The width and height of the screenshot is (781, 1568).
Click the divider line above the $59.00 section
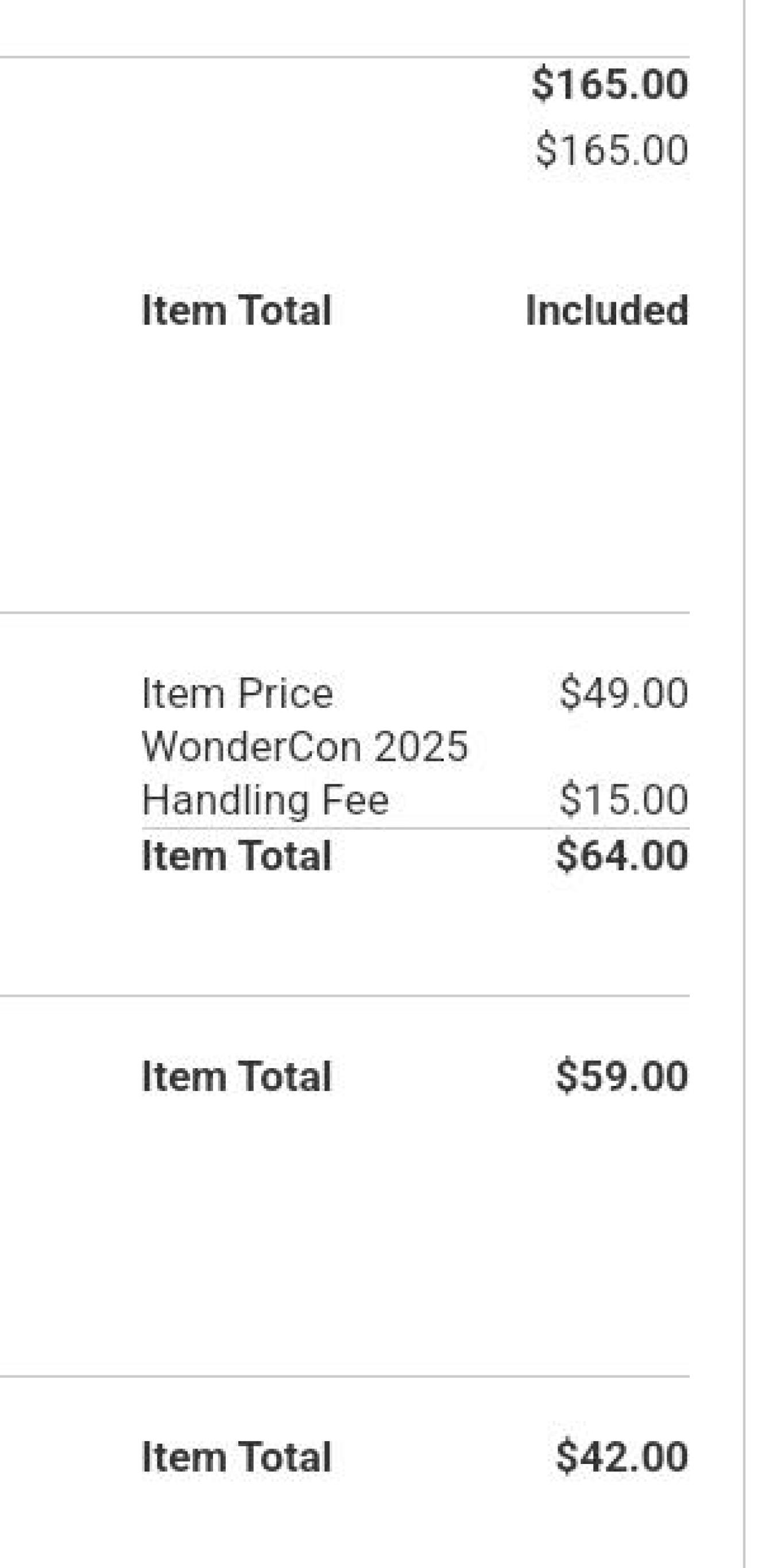coord(345,996)
